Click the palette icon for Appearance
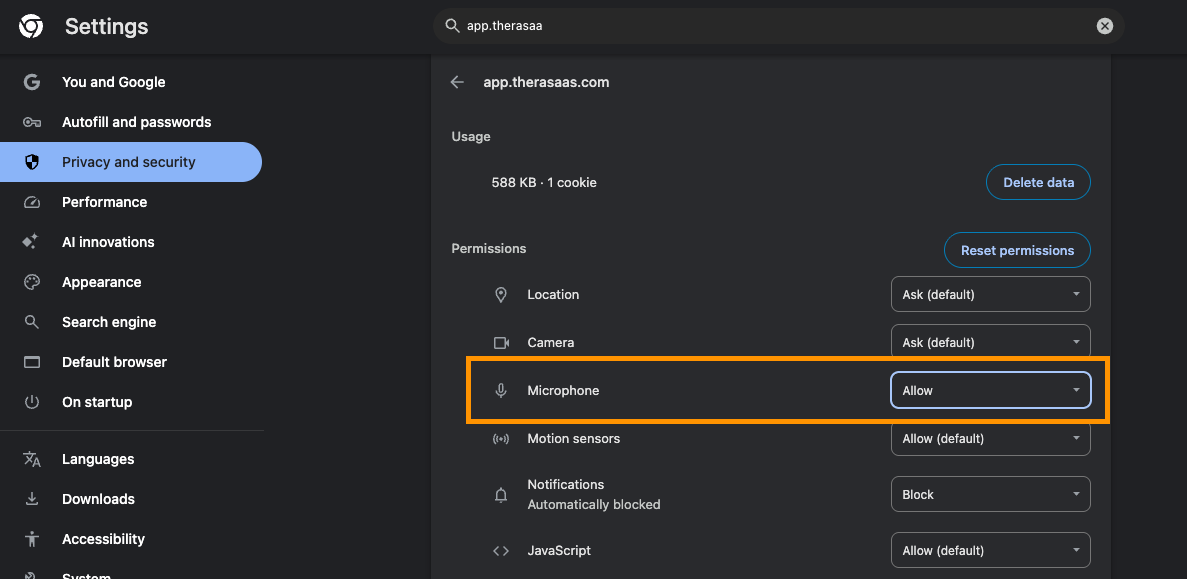The width and height of the screenshot is (1187, 579). (x=31, y=282)
